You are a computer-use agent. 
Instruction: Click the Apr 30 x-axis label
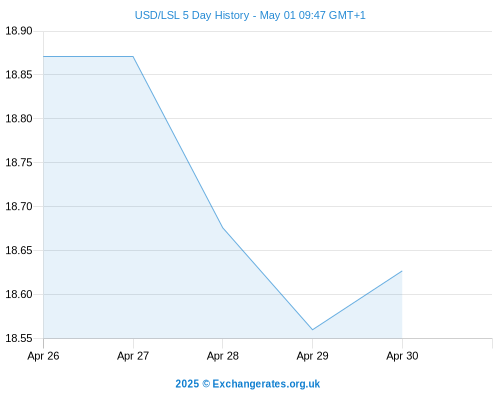point(402,356)
